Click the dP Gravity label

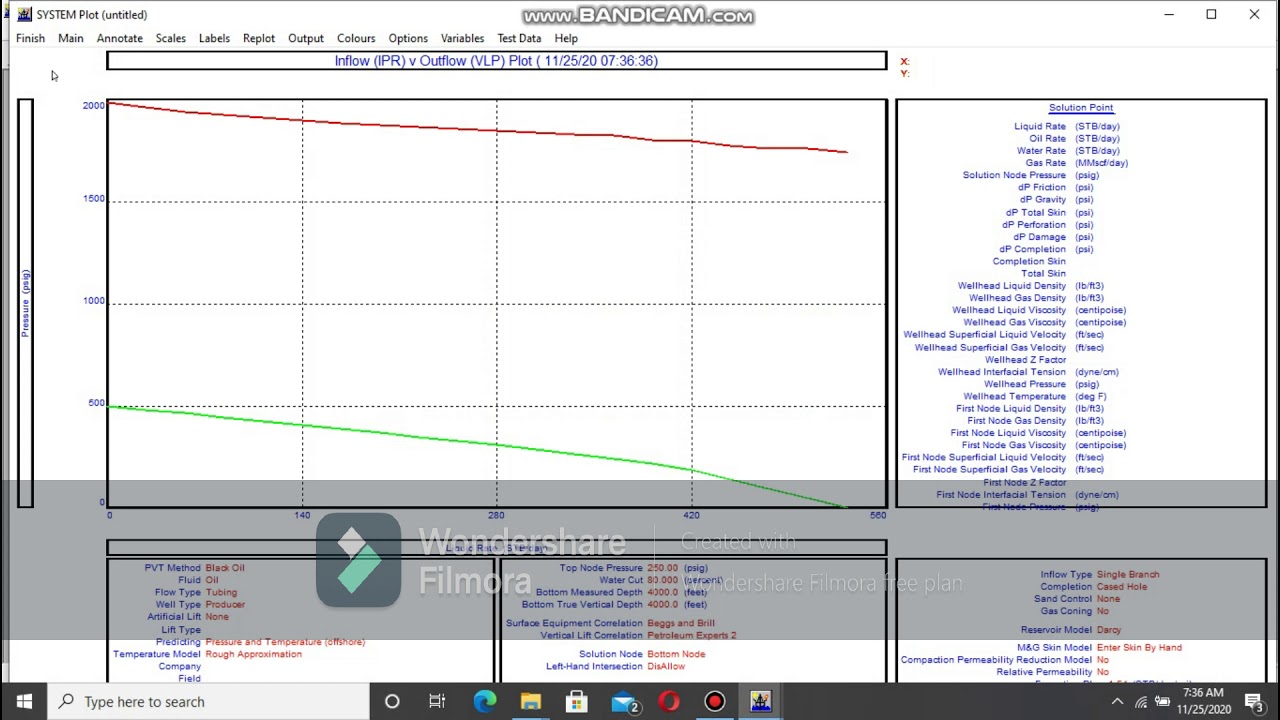1042,200
